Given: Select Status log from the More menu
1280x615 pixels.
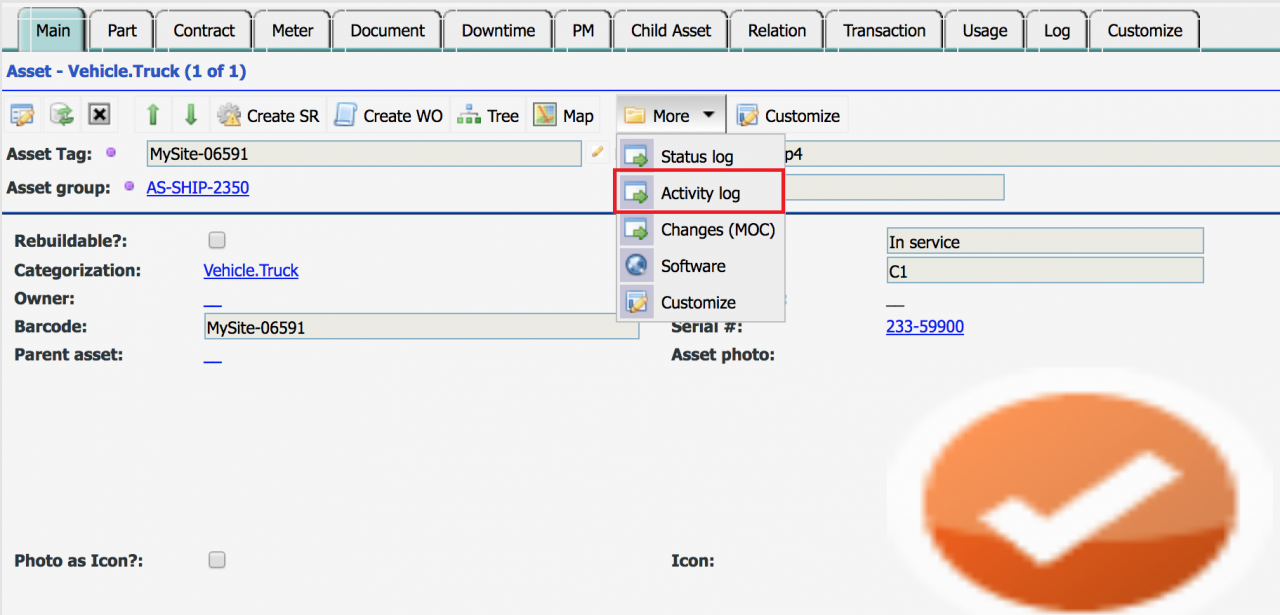Looking at the screenshot, I should (700, 157).
